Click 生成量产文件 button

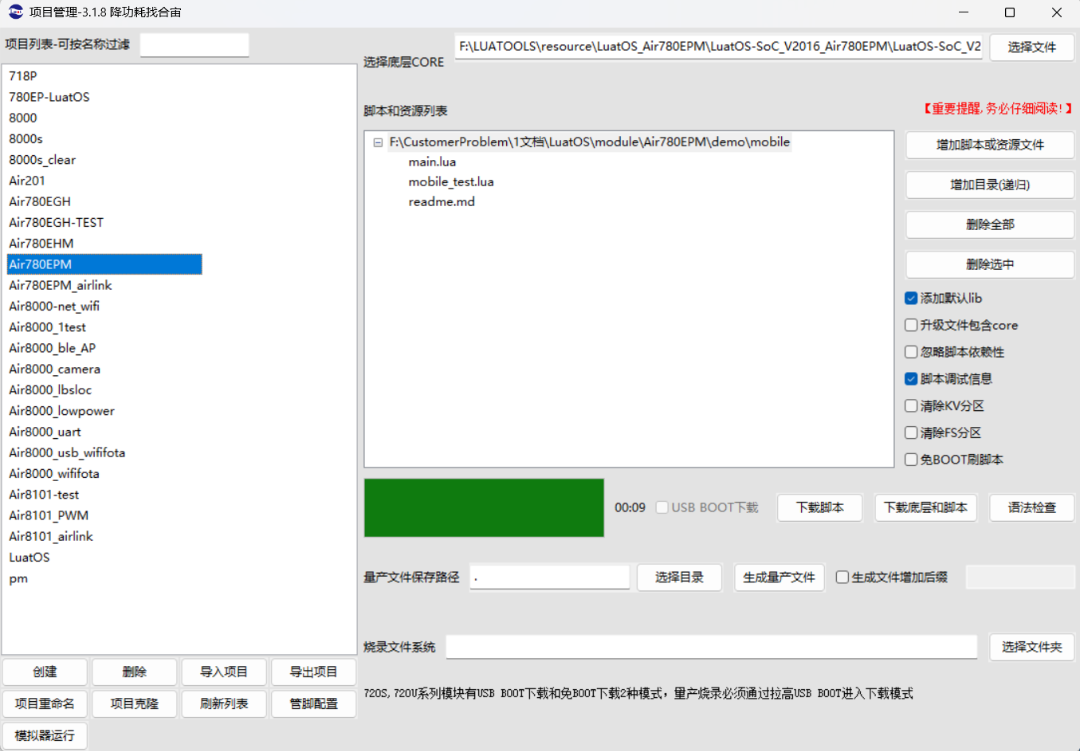click(x=779, y=577)
